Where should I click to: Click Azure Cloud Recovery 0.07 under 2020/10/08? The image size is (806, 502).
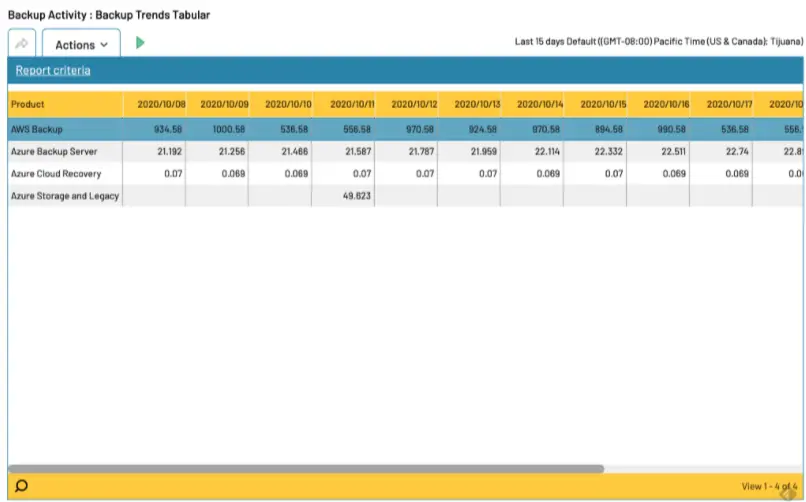click(x=173, y=174)
